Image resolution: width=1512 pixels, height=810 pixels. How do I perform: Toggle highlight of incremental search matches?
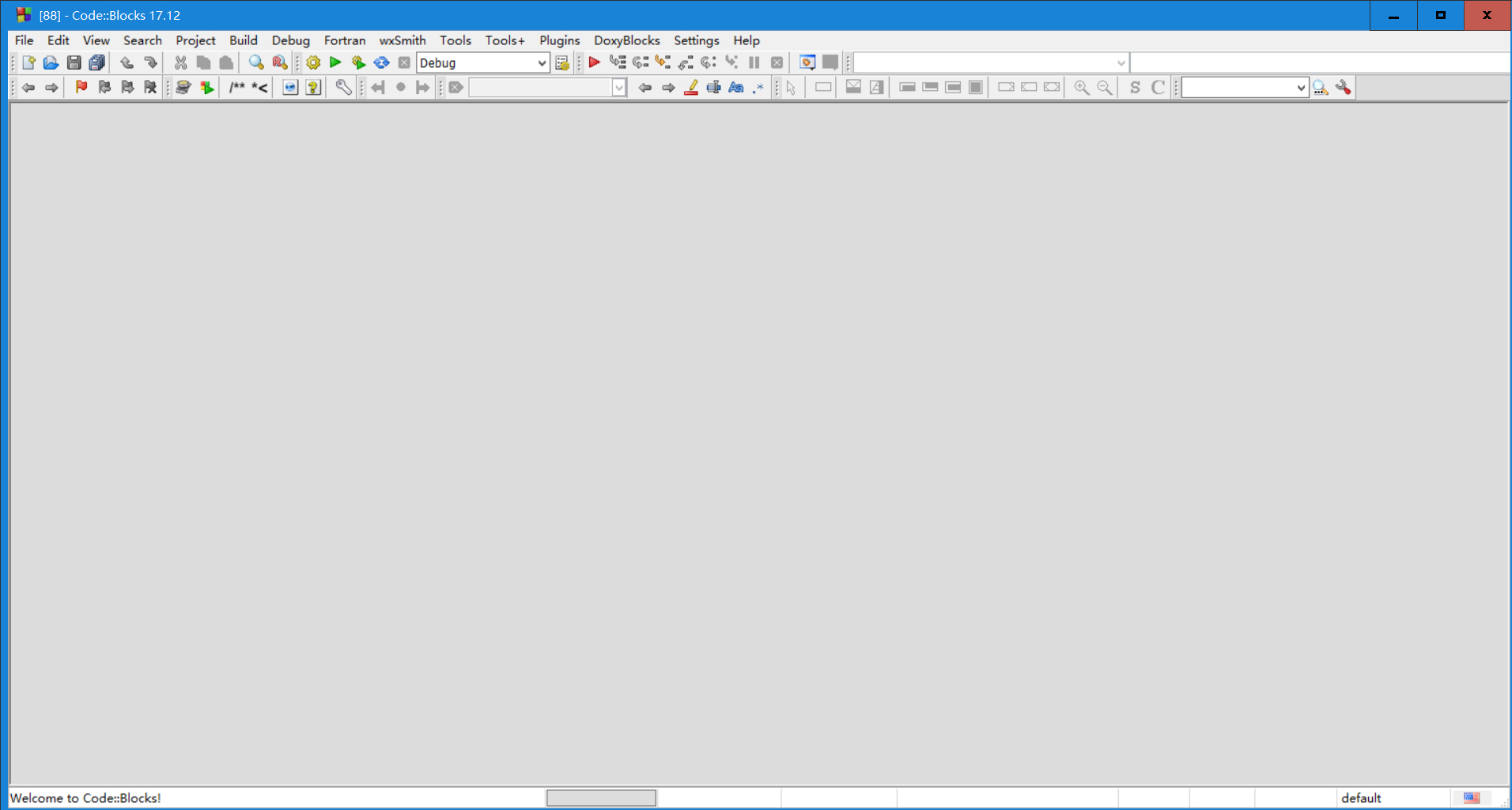690,87
